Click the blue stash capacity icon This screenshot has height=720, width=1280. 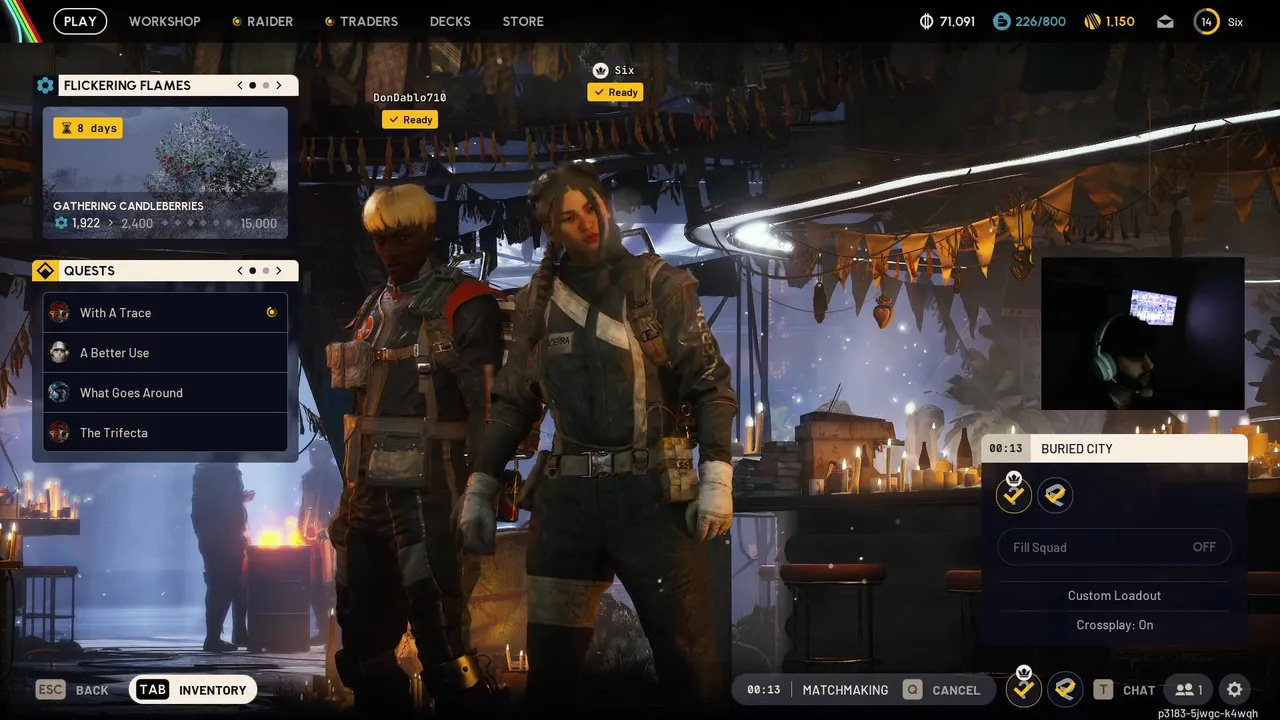[x=1001, y=21]
